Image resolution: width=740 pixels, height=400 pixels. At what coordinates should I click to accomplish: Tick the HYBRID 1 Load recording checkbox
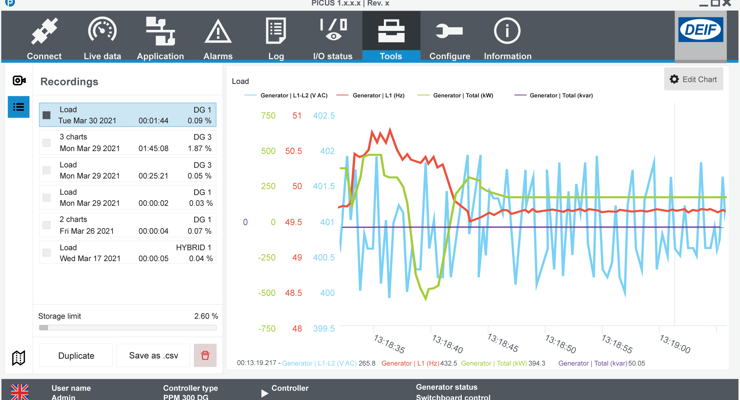tap(47, 253)
